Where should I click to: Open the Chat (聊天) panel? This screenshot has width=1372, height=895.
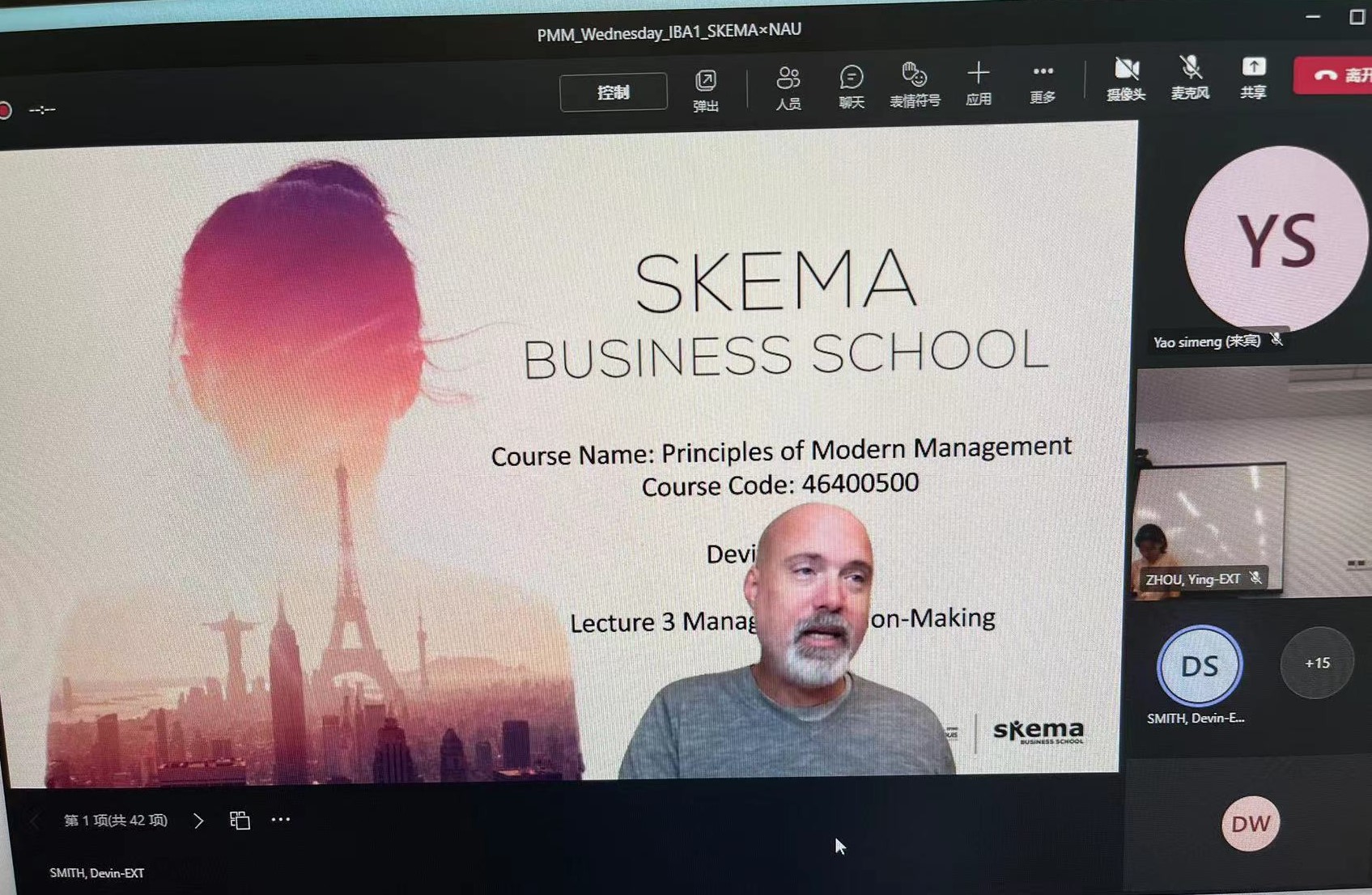click(x=851, y=86)
